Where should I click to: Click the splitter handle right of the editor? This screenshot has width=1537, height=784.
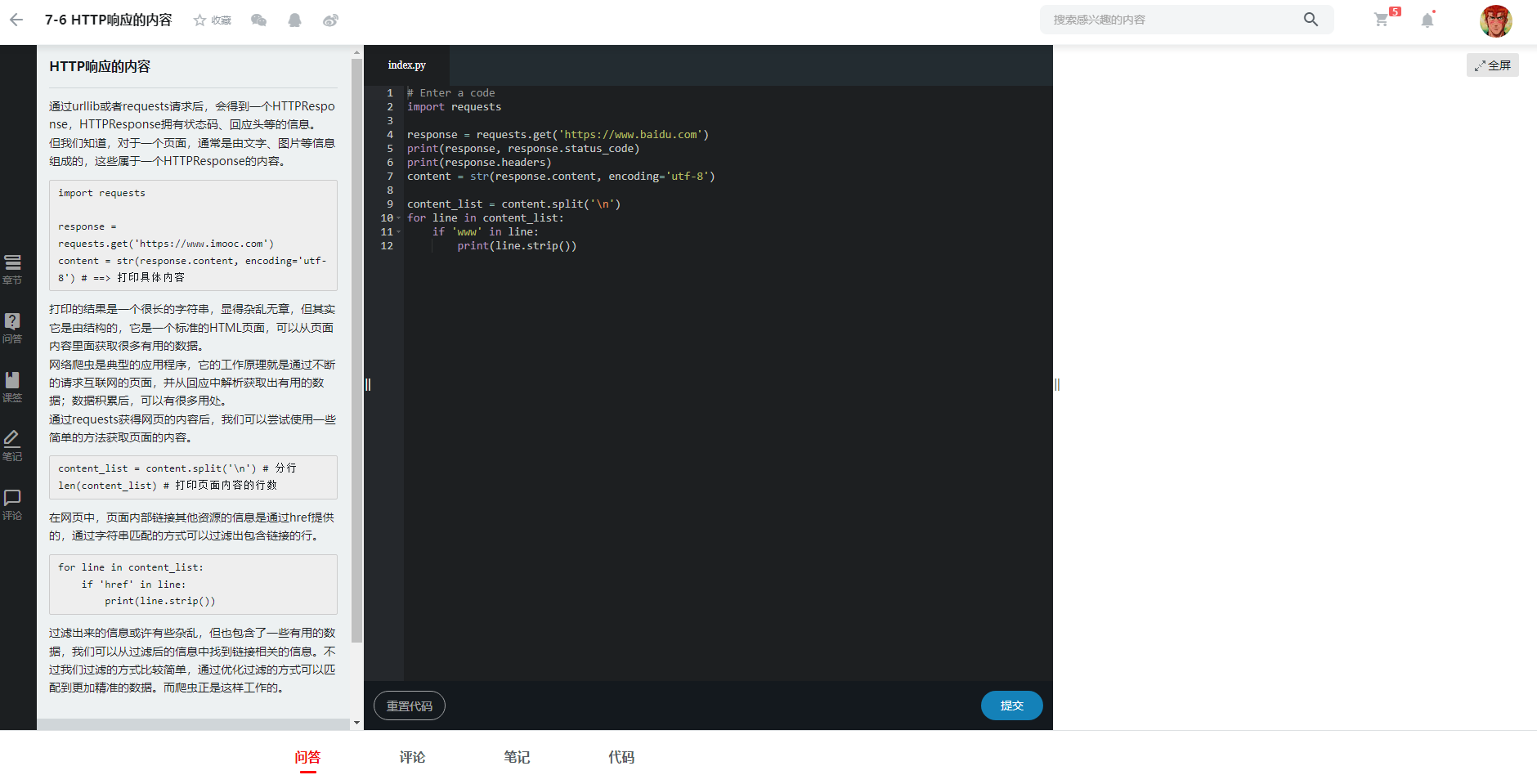pyautogui.click(x=1057, y=384)
